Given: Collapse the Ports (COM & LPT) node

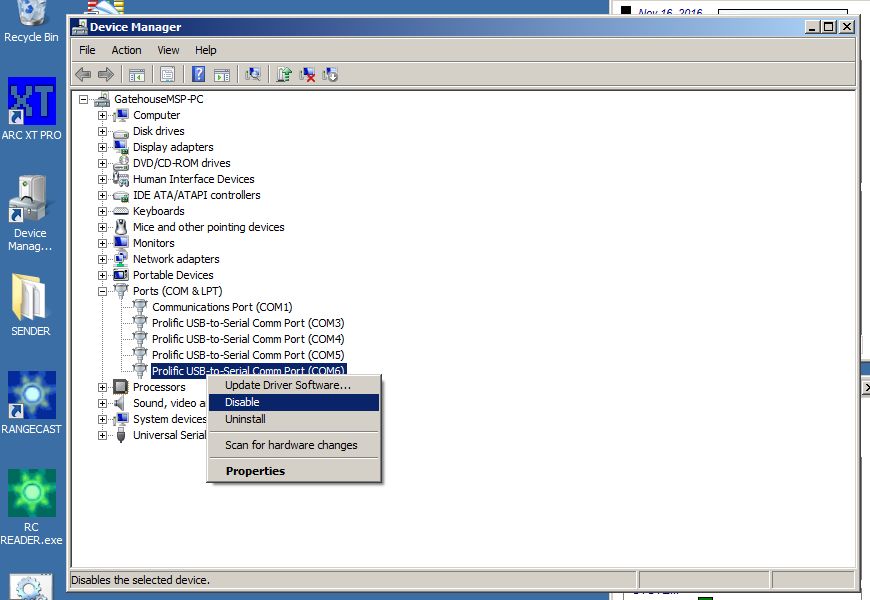Looking at the screenshot, I should coord(102,291).
